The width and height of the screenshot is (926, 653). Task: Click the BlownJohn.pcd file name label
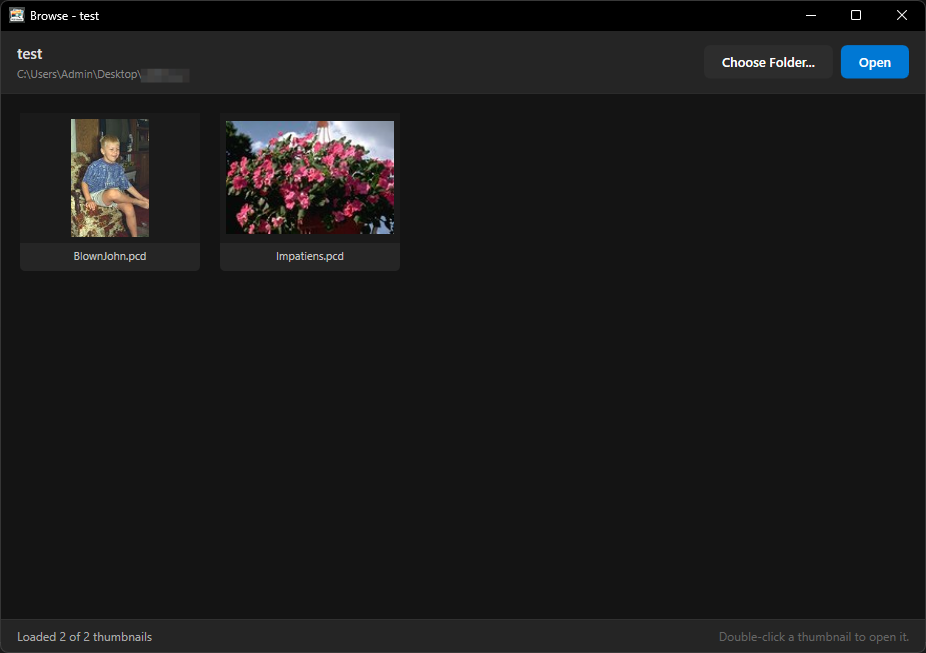tap(110, 256)
